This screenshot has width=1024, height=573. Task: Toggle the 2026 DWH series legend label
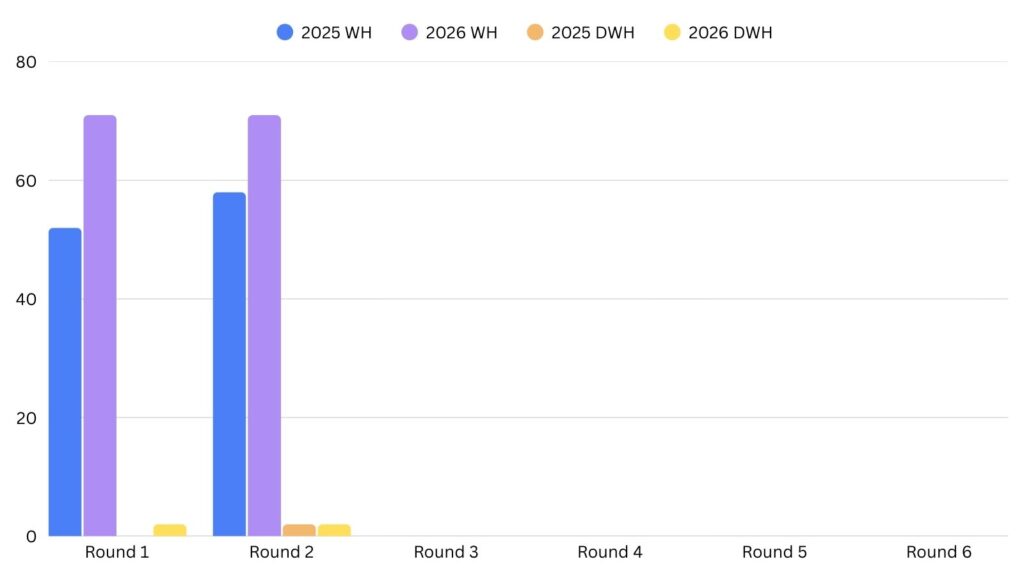click(x=730, y=32)
